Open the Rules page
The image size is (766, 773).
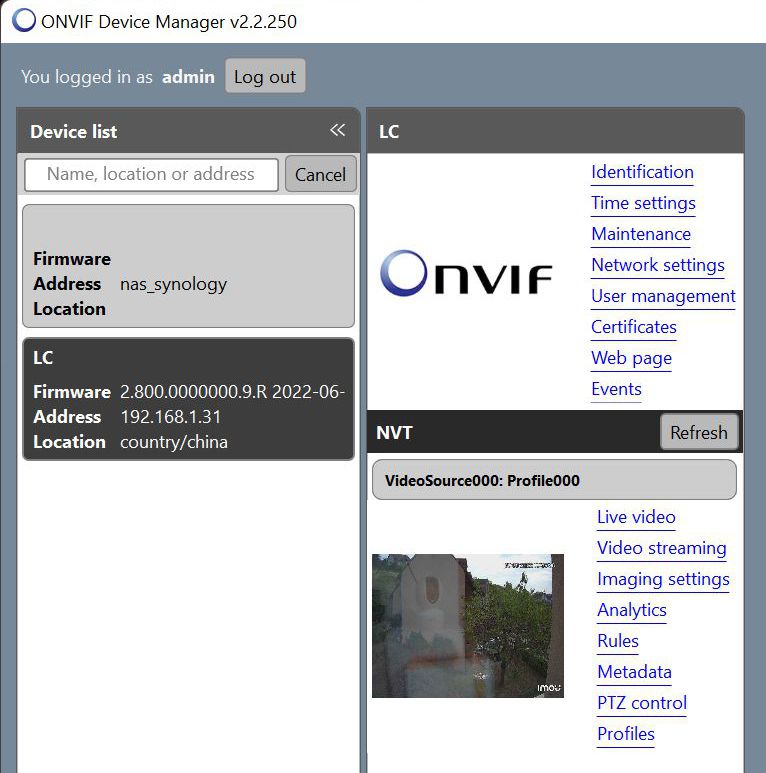pos(618,641)
